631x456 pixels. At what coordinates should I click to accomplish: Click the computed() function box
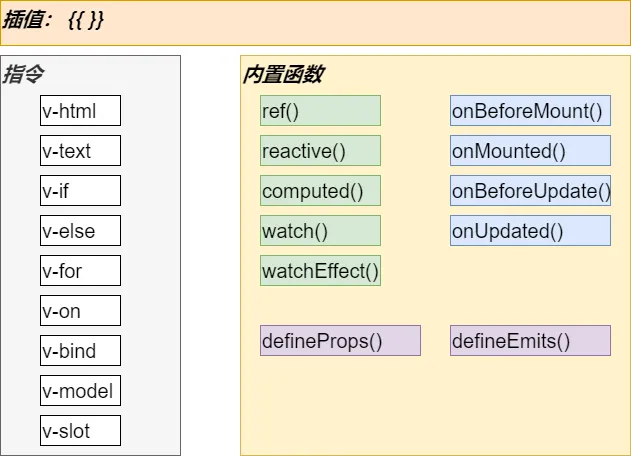click(x=320, y=190)
